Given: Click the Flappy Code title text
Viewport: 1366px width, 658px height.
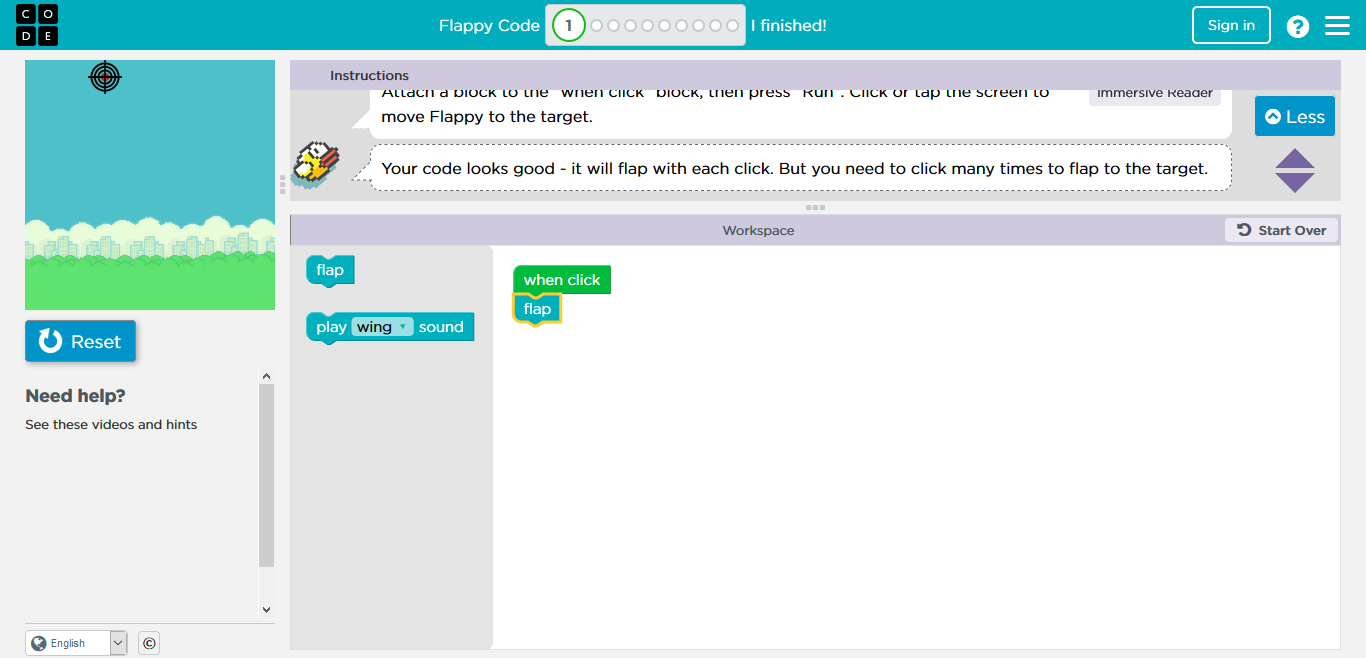Looking at the screenshot, I should 489,26.
